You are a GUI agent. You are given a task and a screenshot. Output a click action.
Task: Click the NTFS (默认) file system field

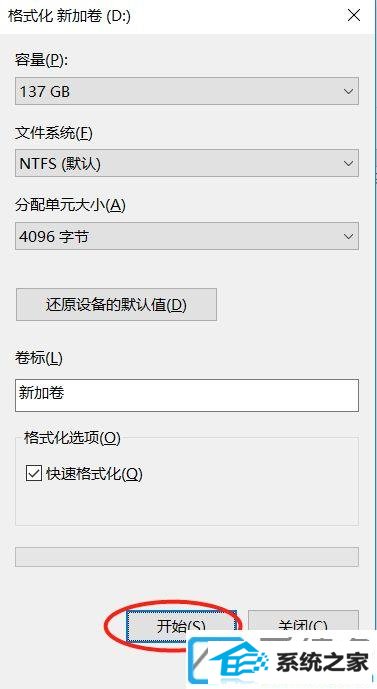(x=187, y=163)
